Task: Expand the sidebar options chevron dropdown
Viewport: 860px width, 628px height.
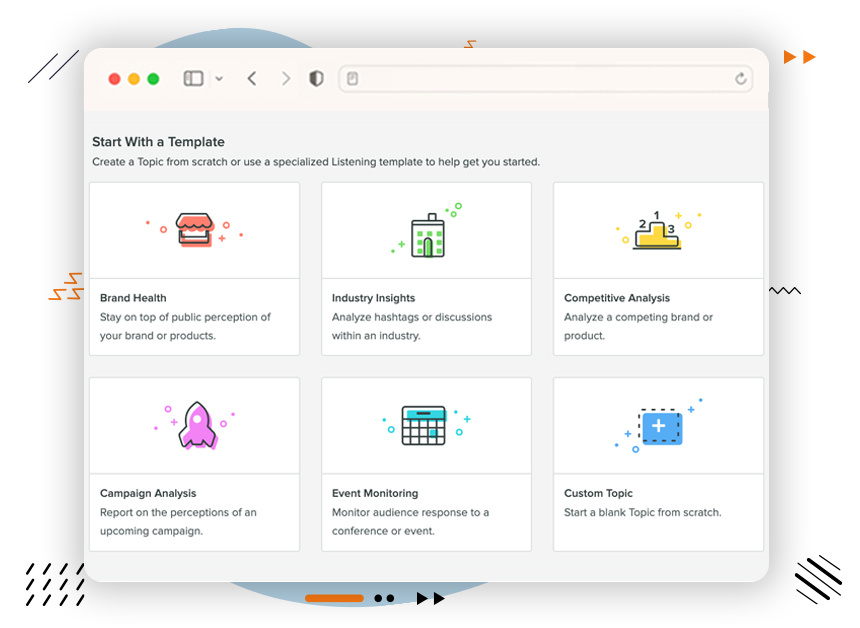Action: (x=219, y=79)
